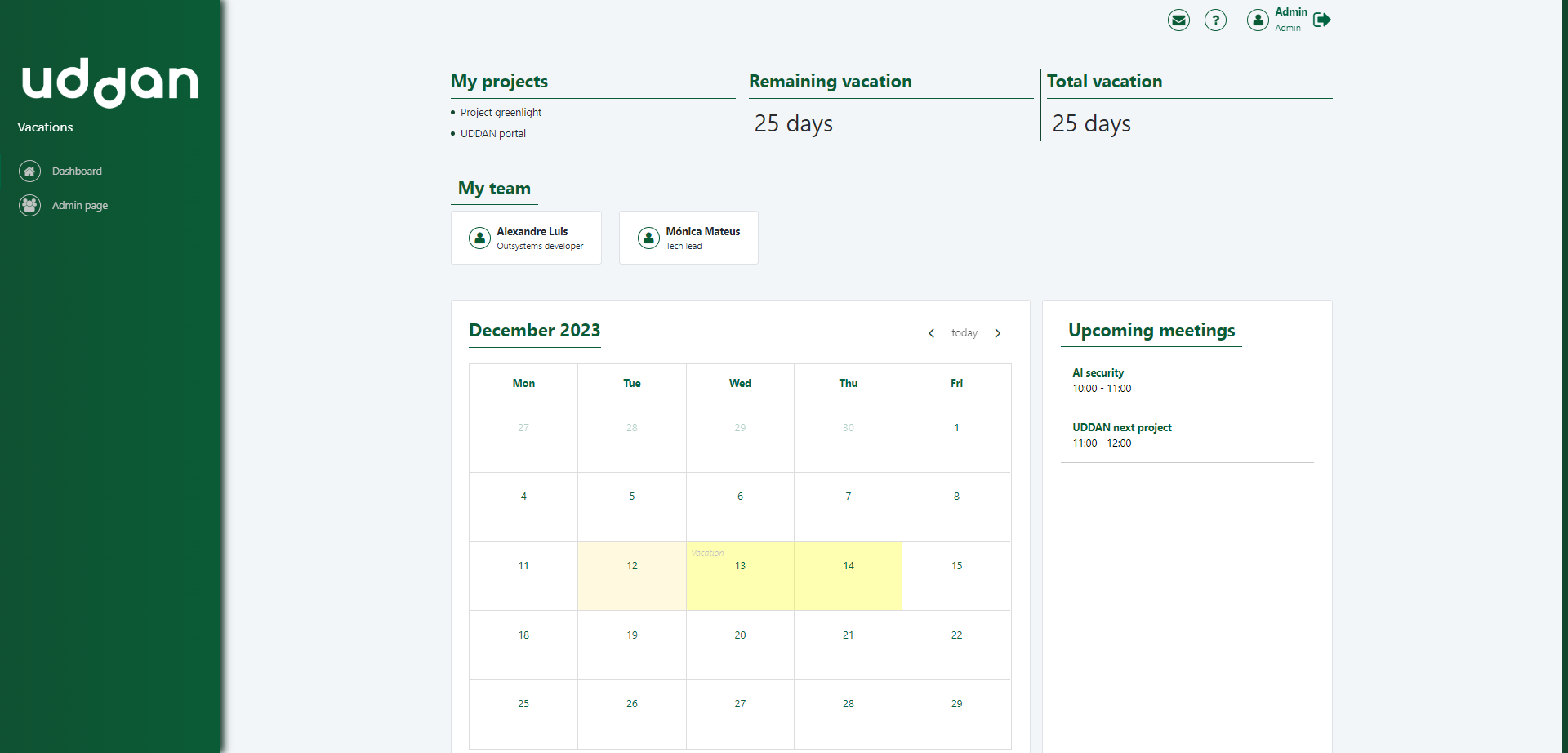Click the UDDAN logo in sidebar
The image size is (1568, 753).
[x=110, y=82]
